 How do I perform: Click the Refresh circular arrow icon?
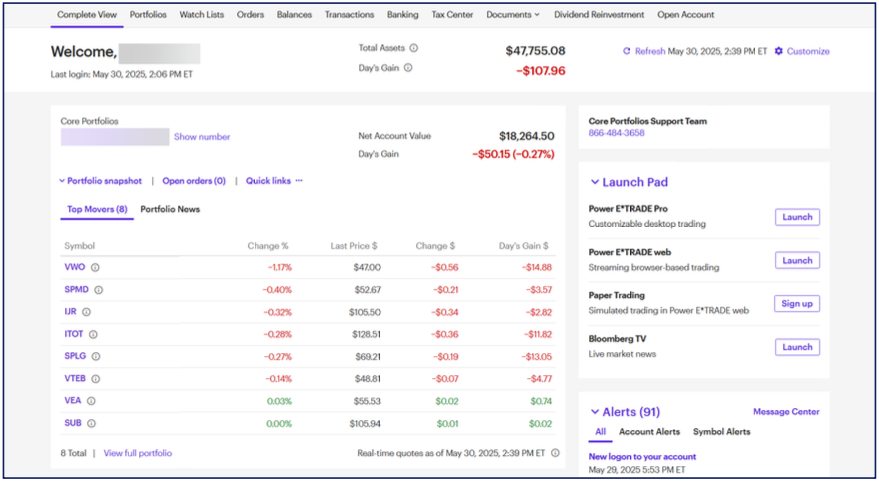pyautogui.click(x=627, y=51)
